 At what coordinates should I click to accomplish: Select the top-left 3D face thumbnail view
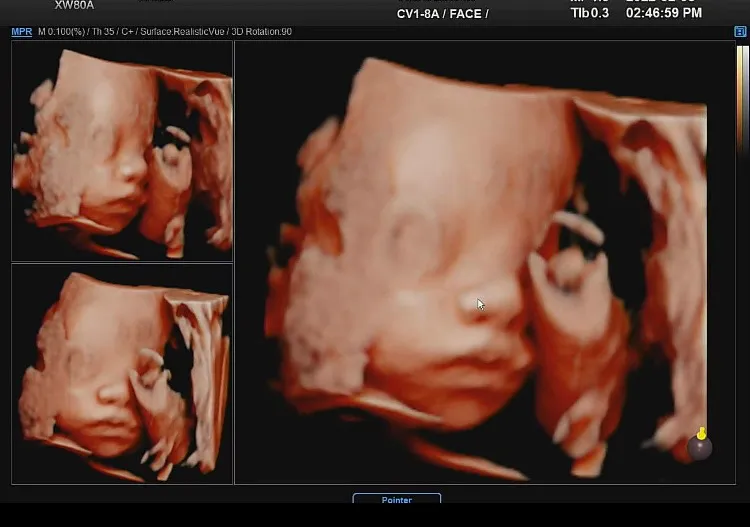click(x=122, y=151)
